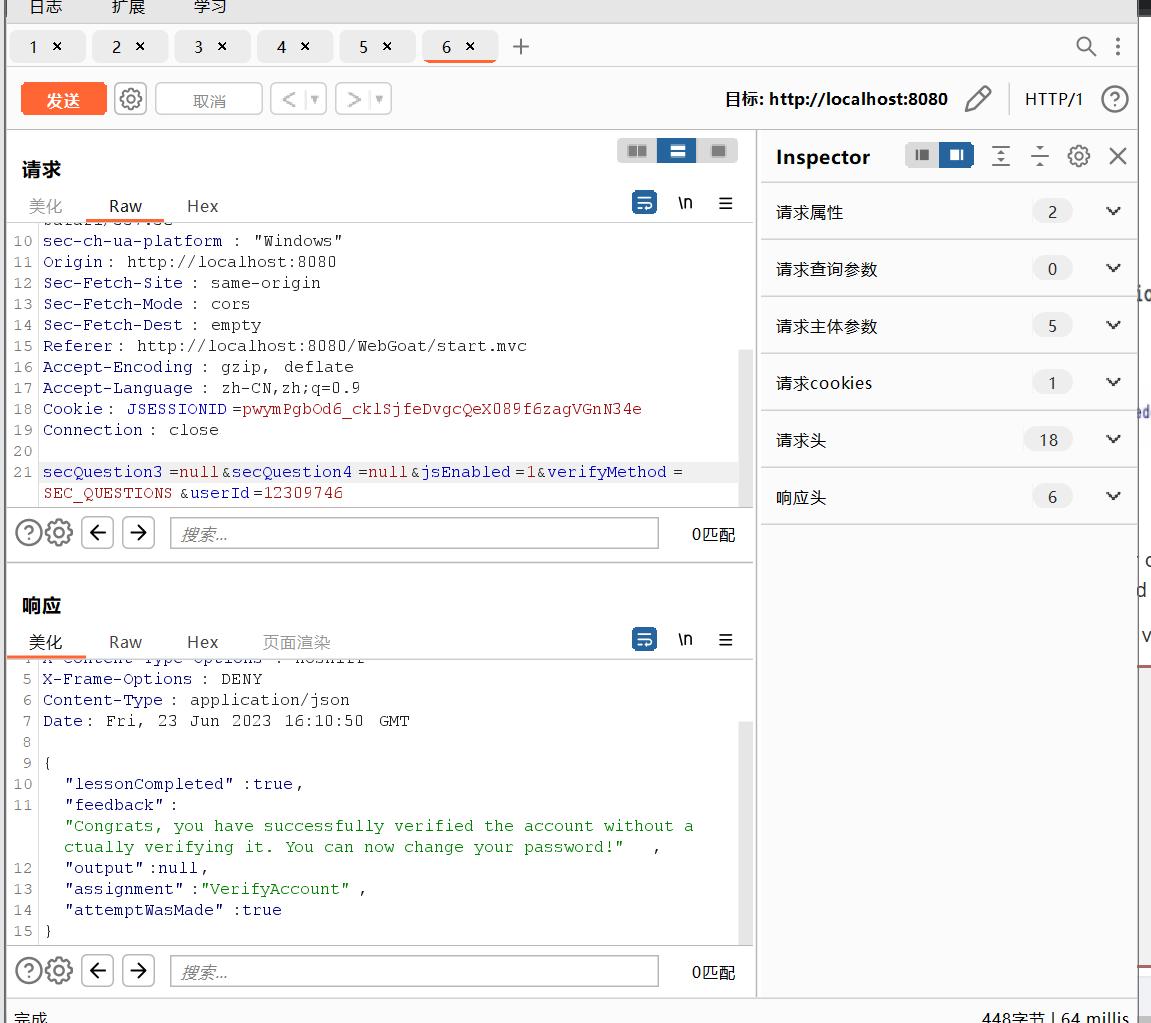
Task: Open search magnifier in tab bar
Action: click(x=1086, y=46)
